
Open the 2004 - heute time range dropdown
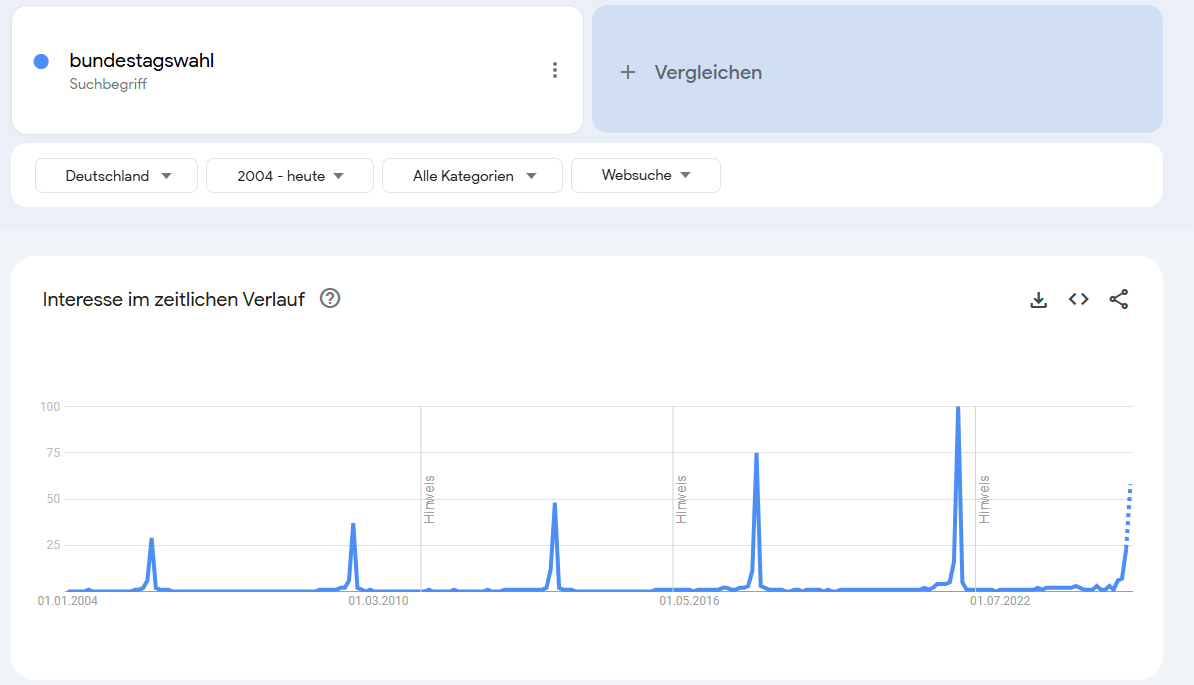point(290,176)
